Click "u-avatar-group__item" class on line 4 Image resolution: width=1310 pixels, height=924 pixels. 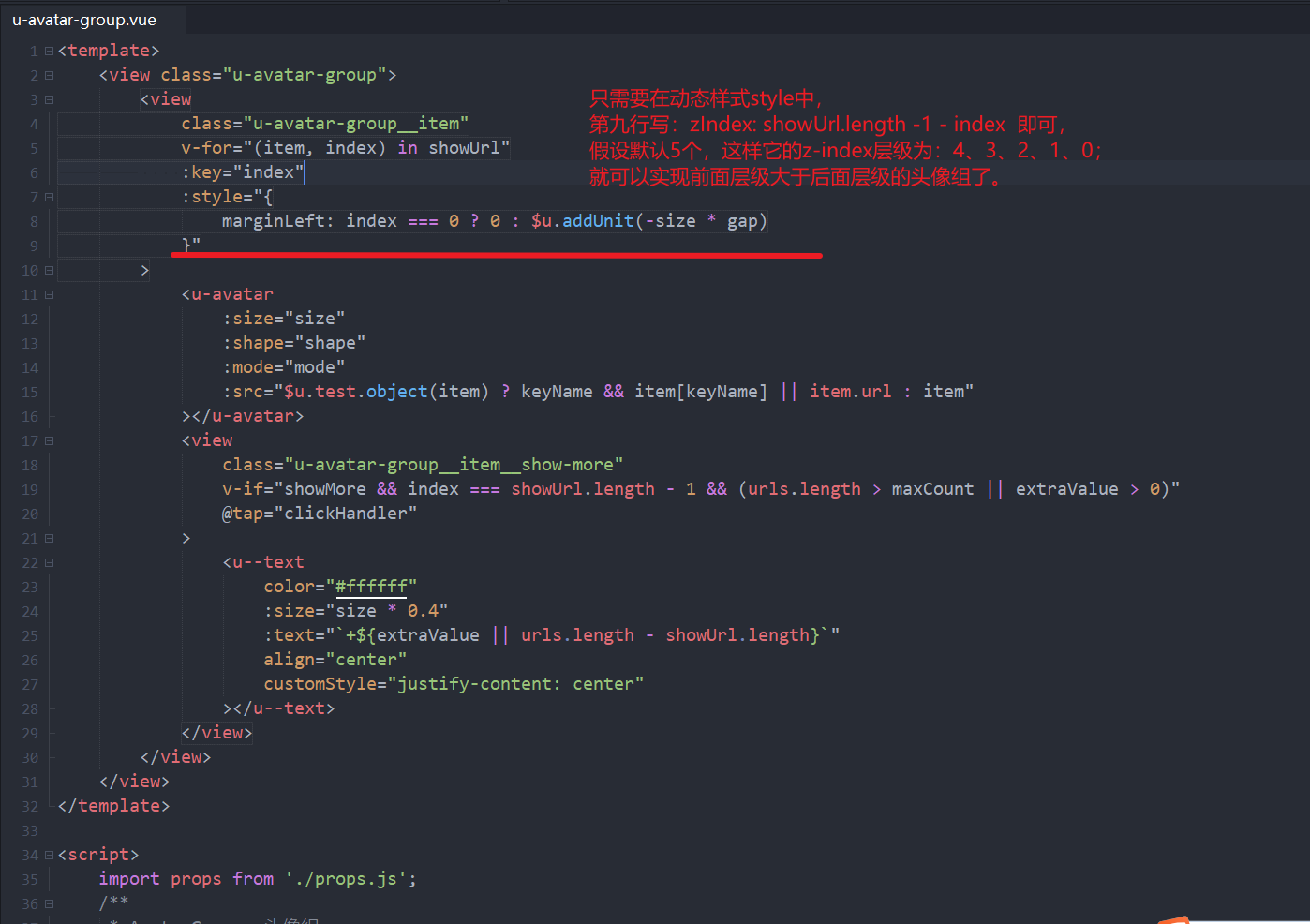coord(356,124)
